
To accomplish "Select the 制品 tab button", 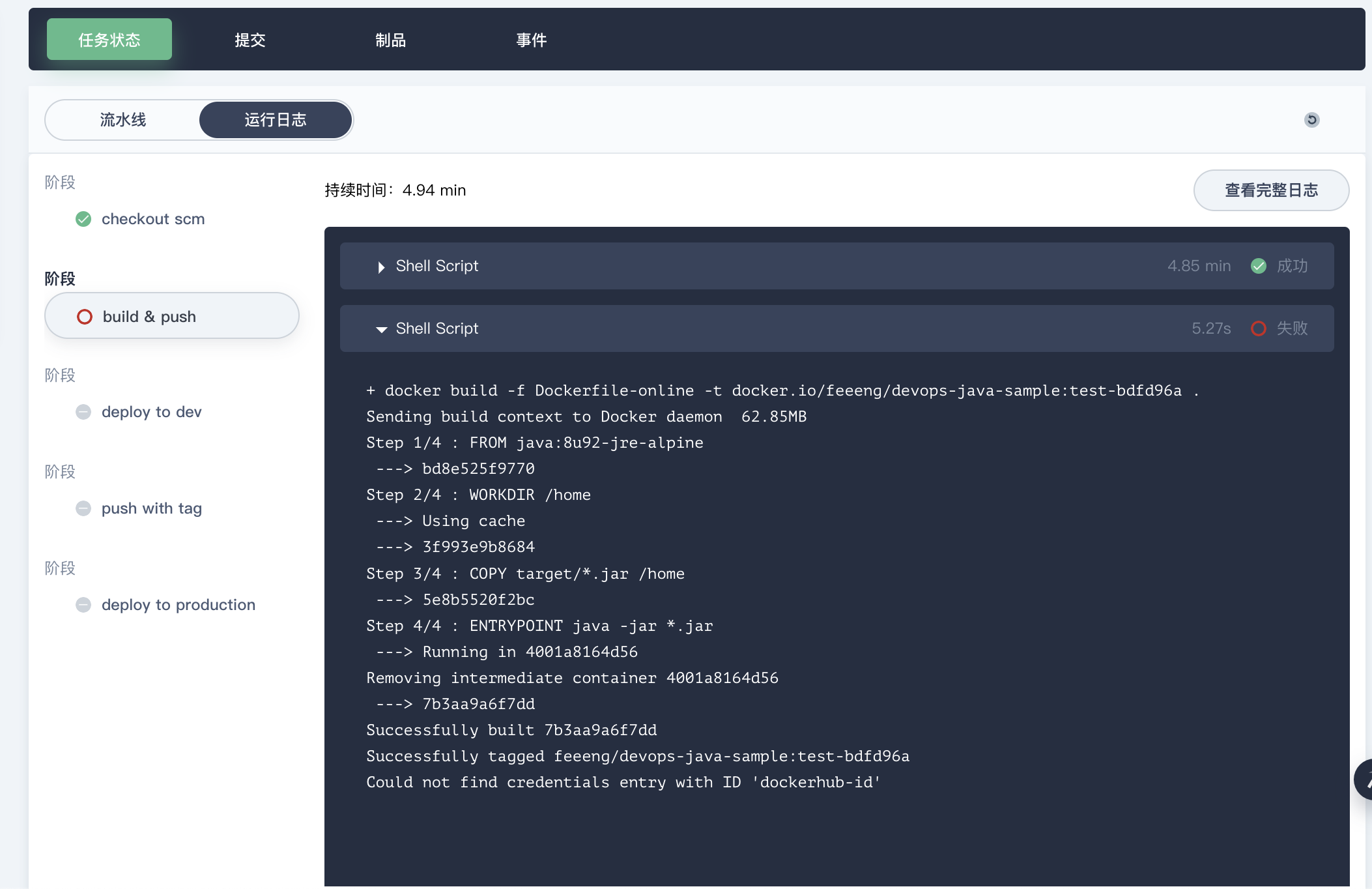I will 391,40.
